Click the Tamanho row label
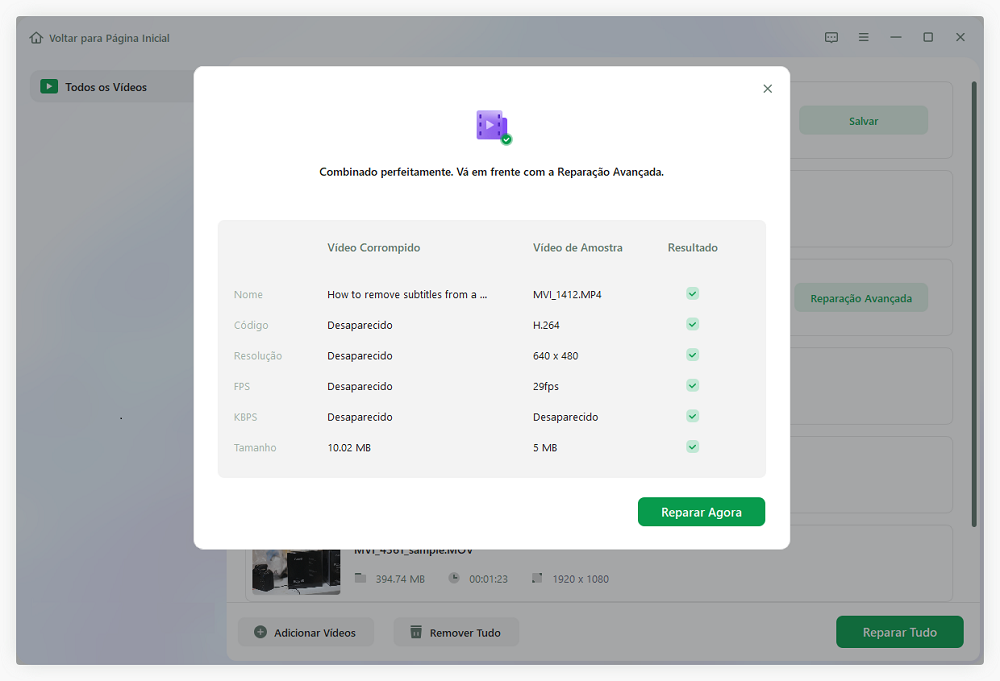Viewport: 1000px width, 681px height. point(255,448)
